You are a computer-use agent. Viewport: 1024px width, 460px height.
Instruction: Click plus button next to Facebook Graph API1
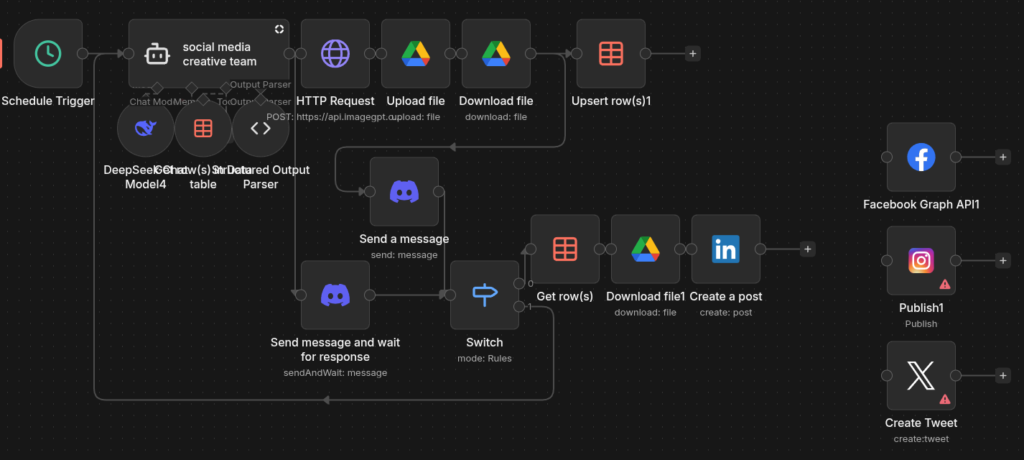click(x=1003, y=157)
